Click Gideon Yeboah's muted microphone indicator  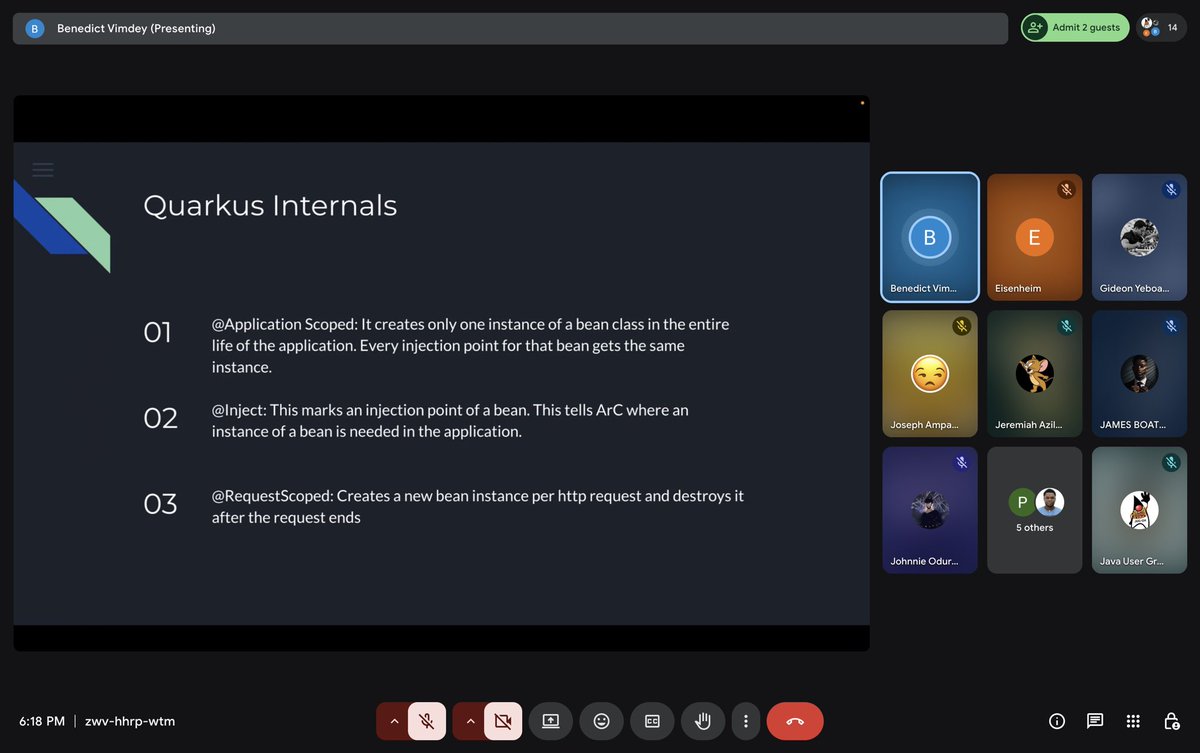[x=1171, y=189]
